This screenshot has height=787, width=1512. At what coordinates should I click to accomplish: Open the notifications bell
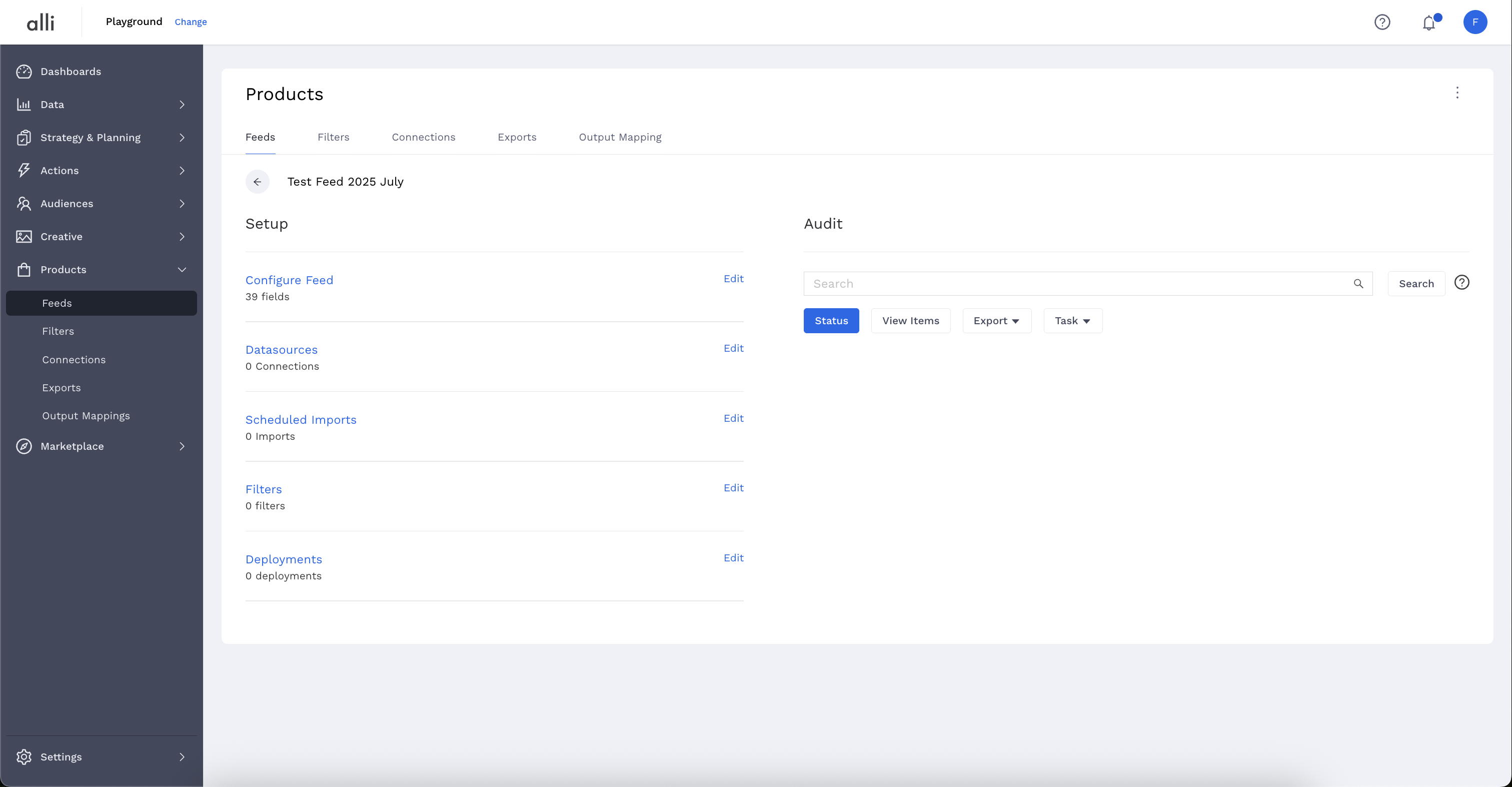pyautogui.click(x=1428, y=23)
